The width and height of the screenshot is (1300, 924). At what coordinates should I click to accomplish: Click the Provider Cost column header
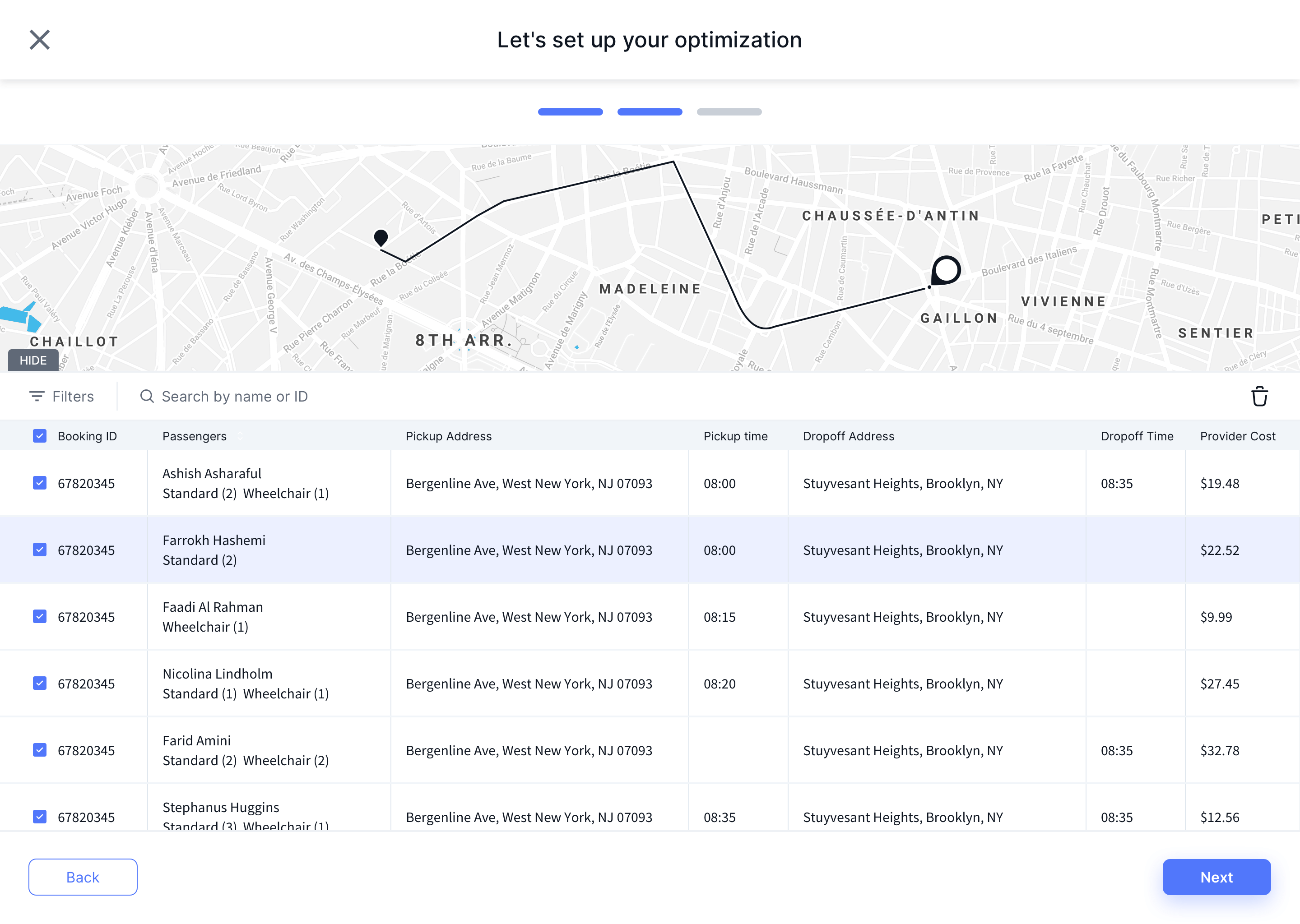(x=1237, y=436)
